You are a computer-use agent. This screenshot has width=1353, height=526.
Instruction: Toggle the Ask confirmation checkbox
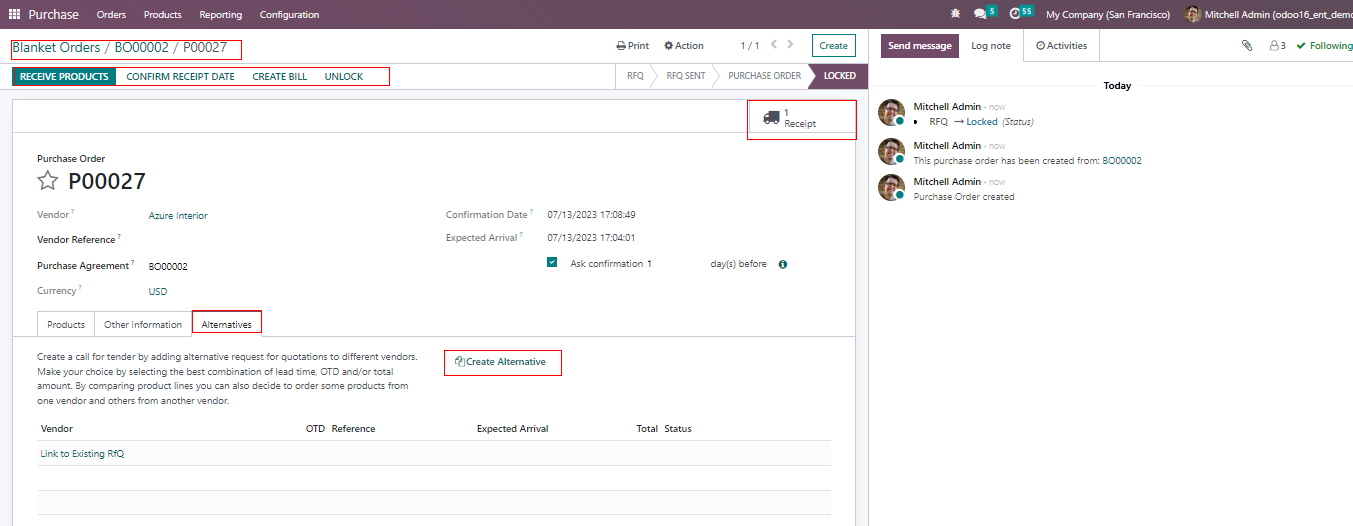point(552,263)
